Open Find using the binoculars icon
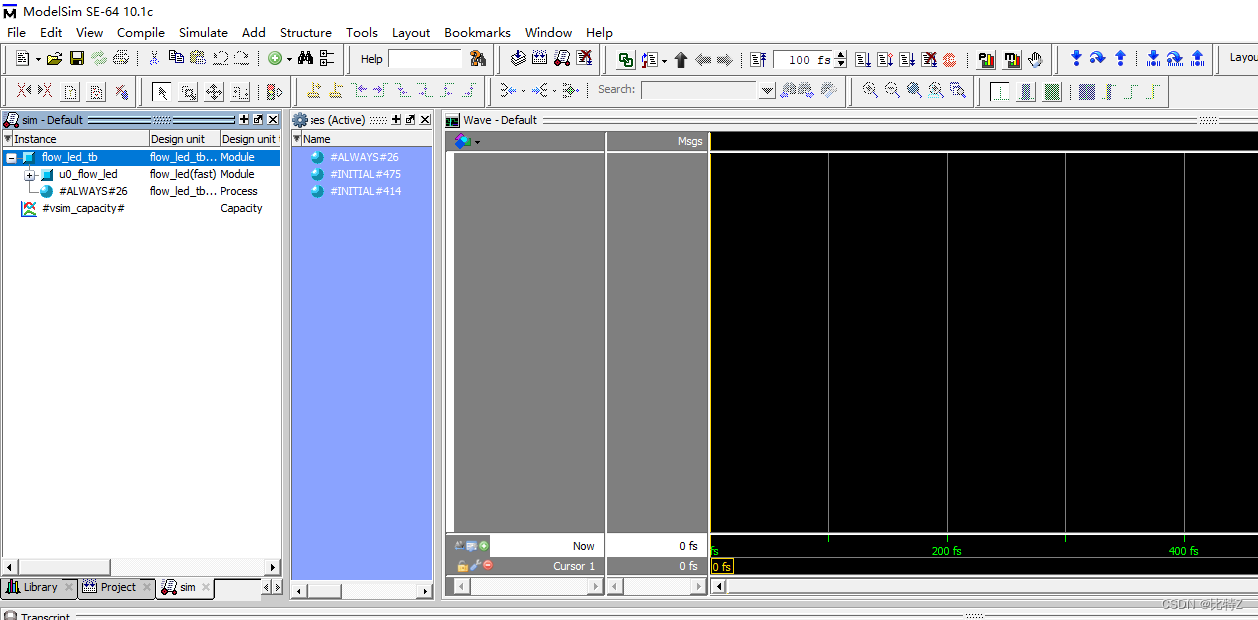The width and height of the screenshot is (1258, 620). point(306,58)
